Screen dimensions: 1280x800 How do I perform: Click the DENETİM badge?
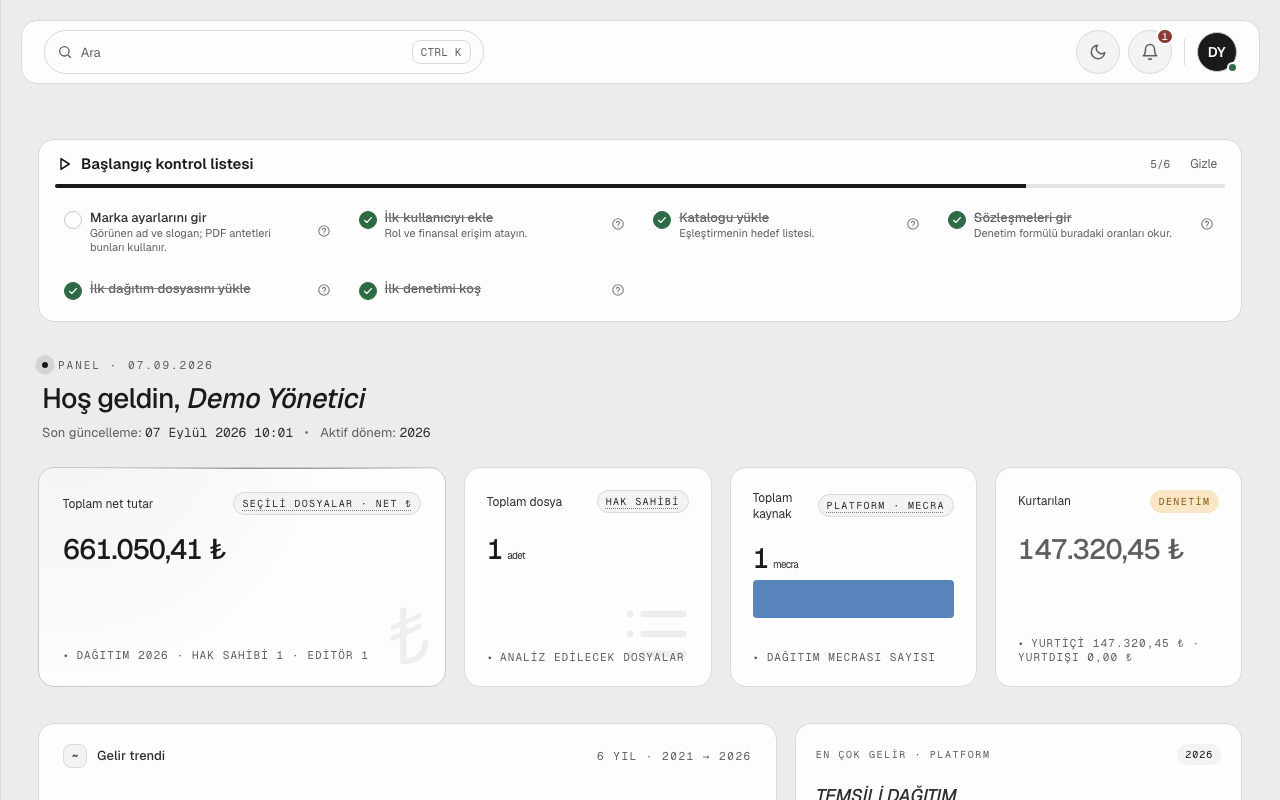1184,502
